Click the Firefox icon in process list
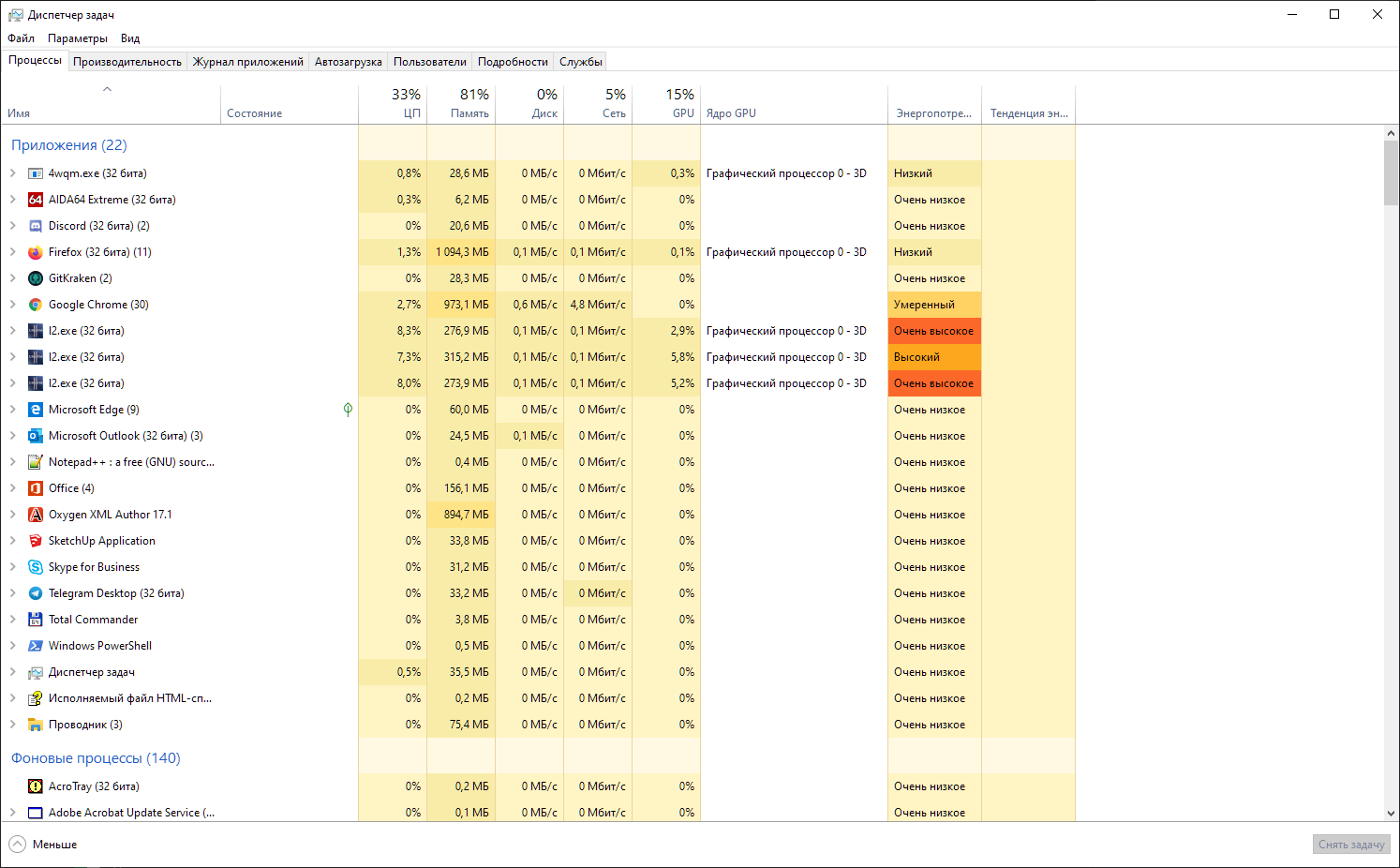 pyautogui.click(x=36, y=252)
